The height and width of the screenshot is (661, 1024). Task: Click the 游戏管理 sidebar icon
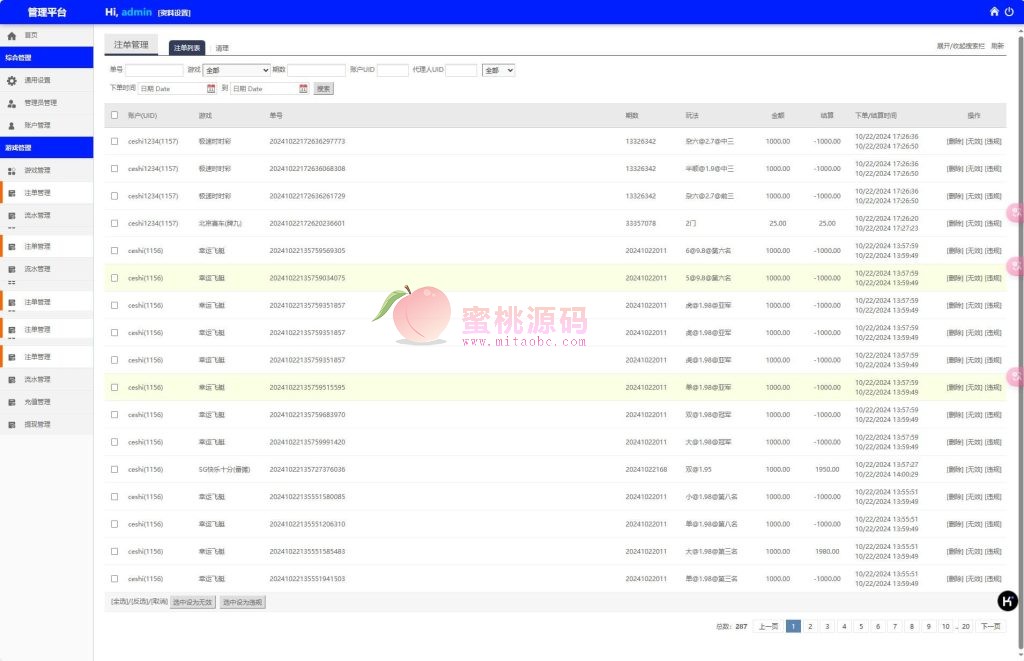[x=12, y=171]
